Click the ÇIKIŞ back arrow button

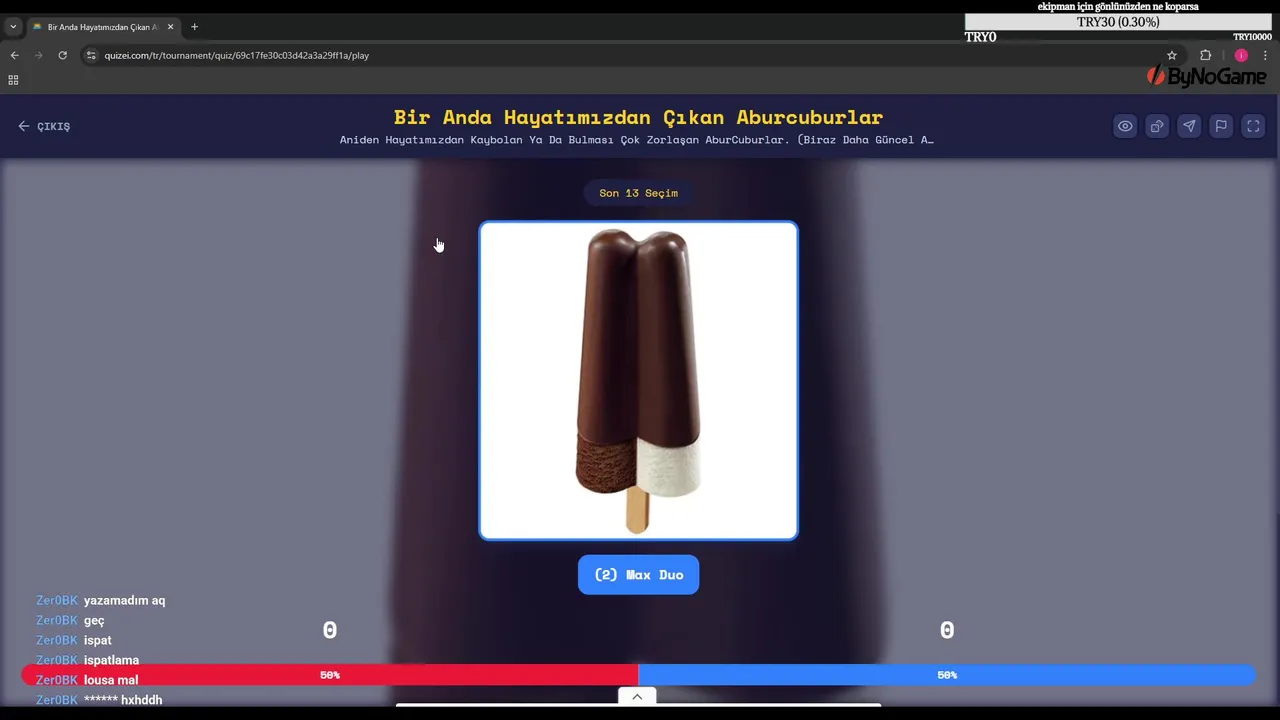click(44, 126)
